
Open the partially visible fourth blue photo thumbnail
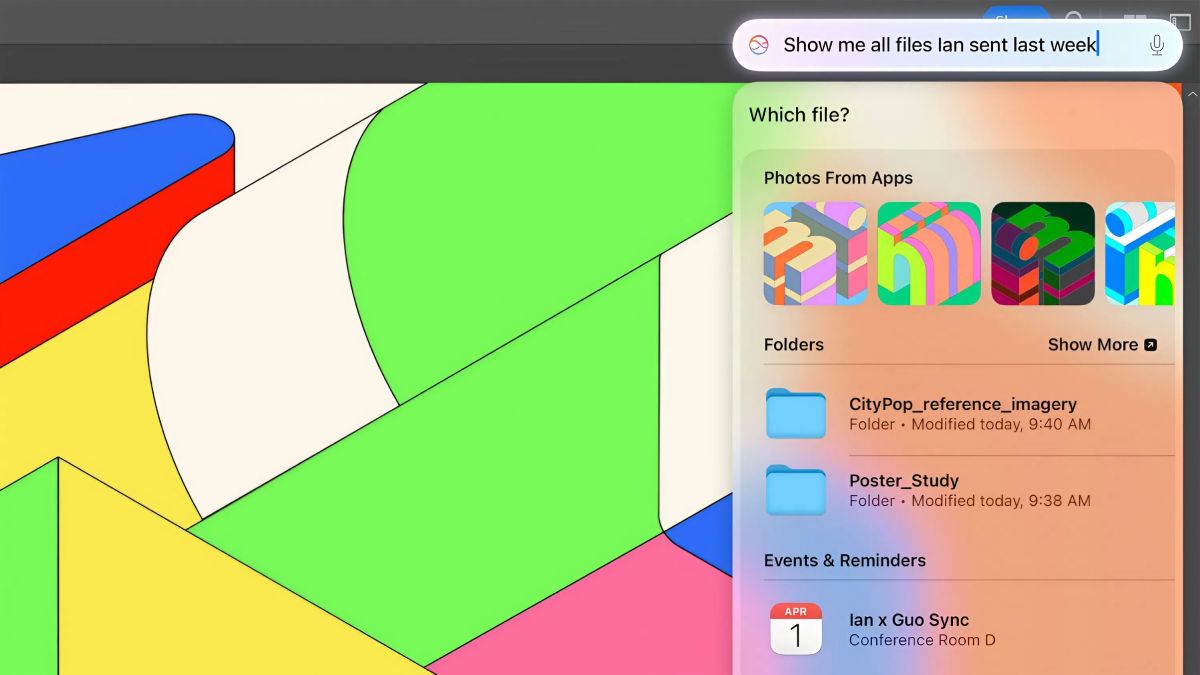pos(1140,253)
